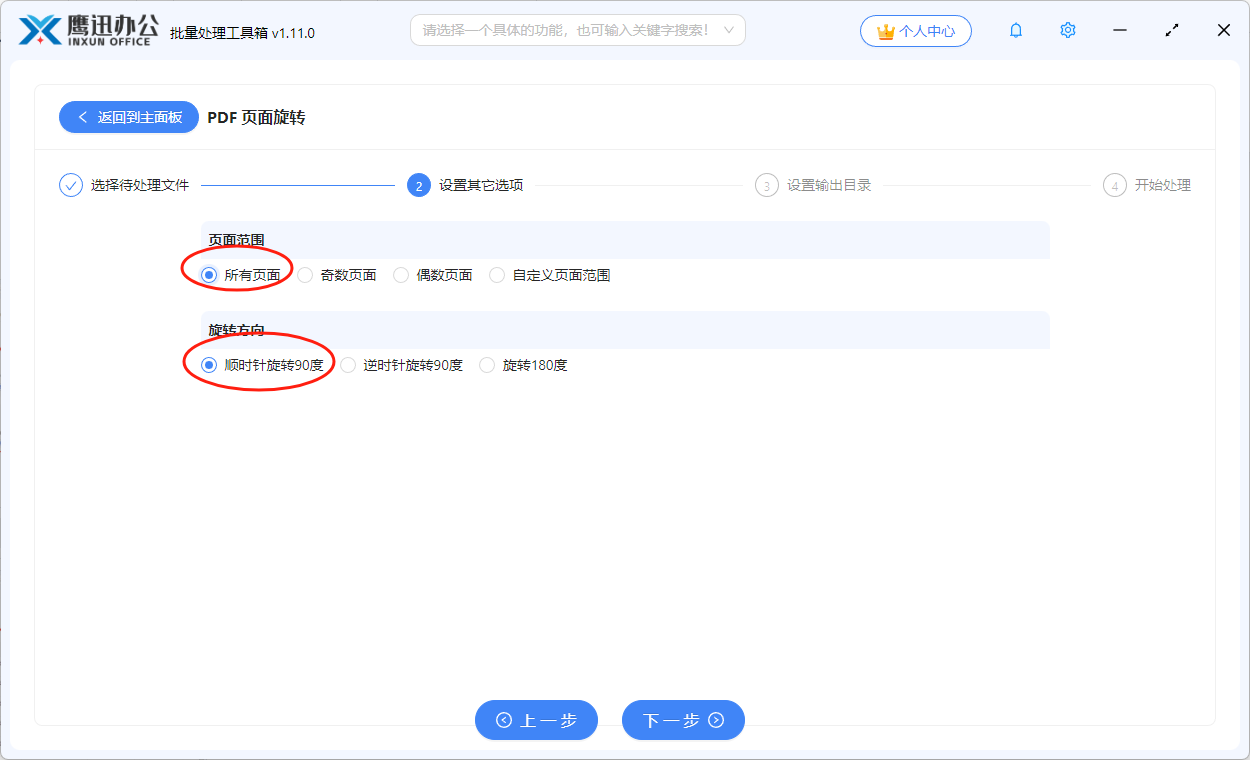
Task: Click the next-step arrow icon on 下一步
Action: pos(716,720)
